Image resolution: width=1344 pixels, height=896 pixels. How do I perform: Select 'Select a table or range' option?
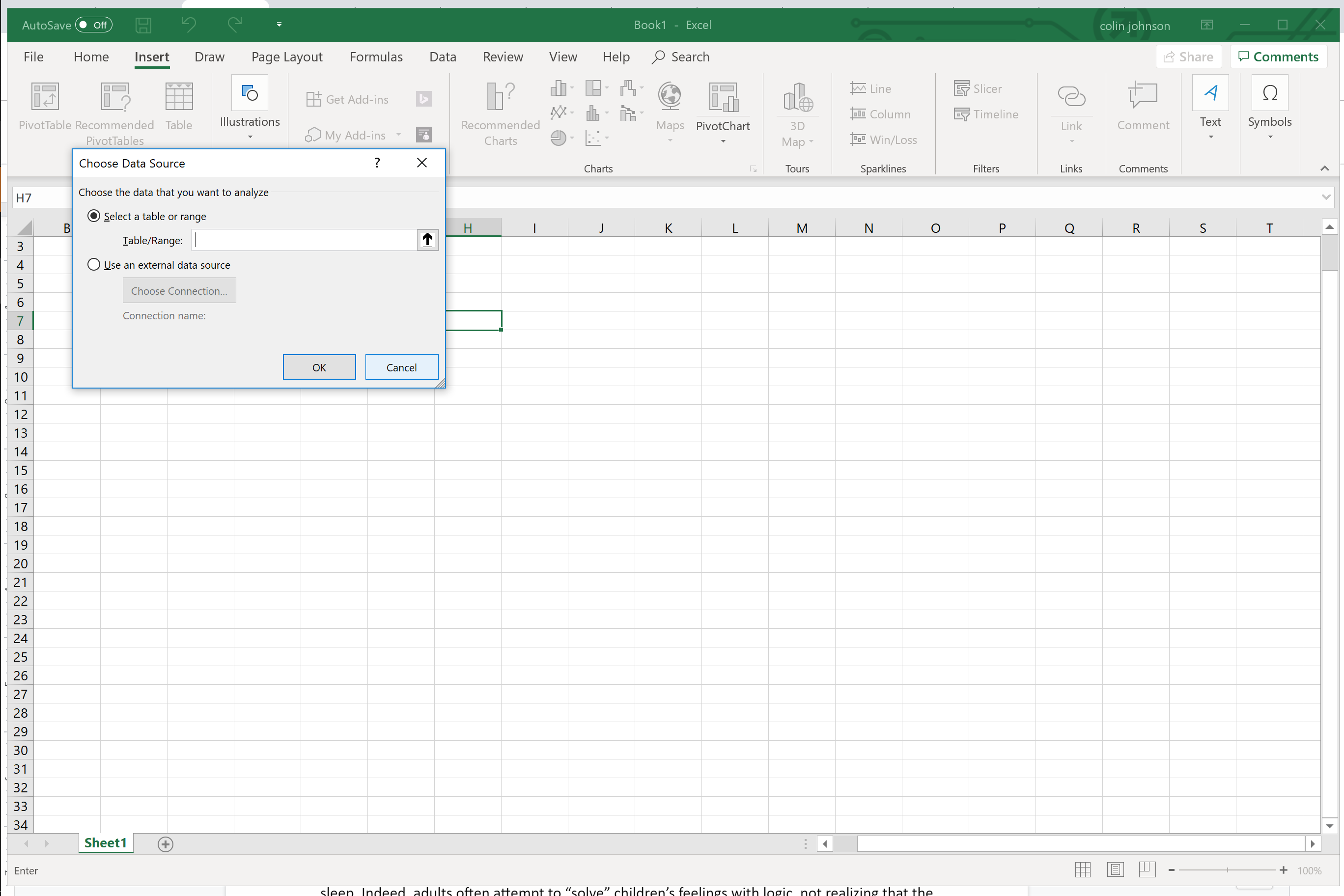94,216
